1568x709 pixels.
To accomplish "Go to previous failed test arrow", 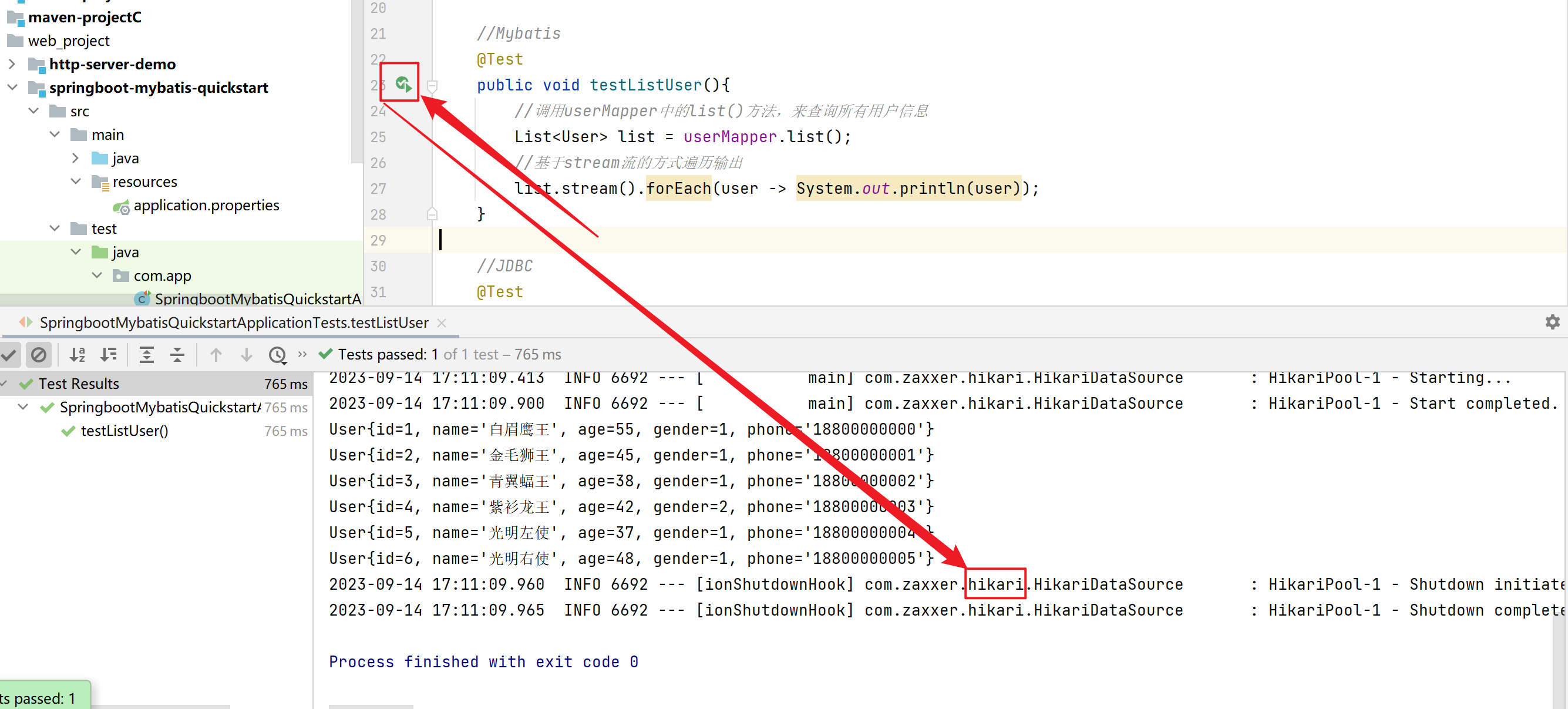I will pos(216,355).
